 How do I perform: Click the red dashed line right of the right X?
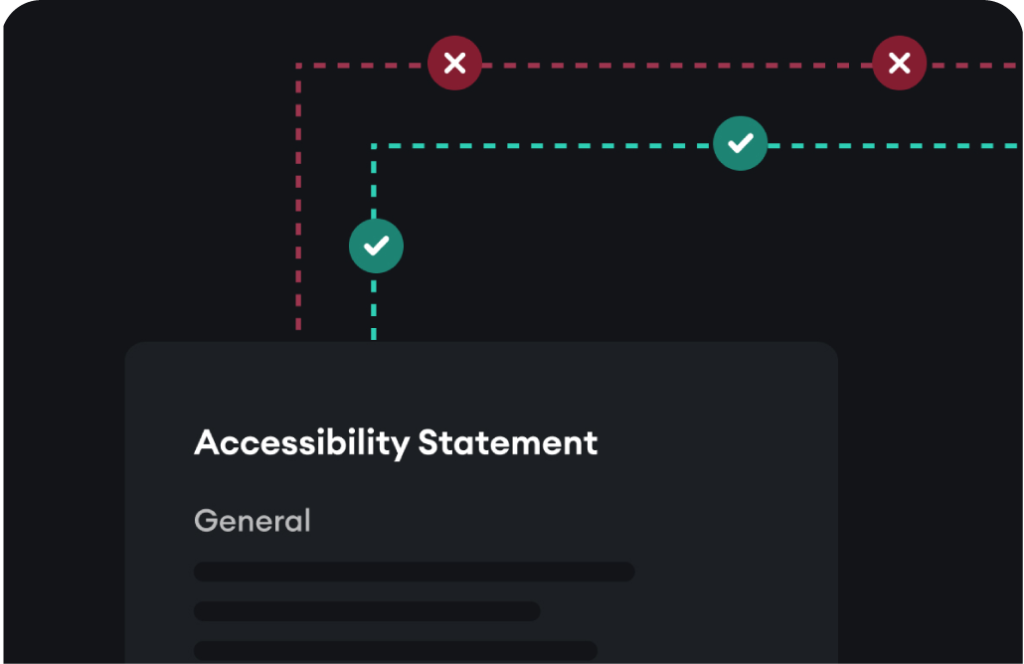pyautogui.click(x=972, y=65)
